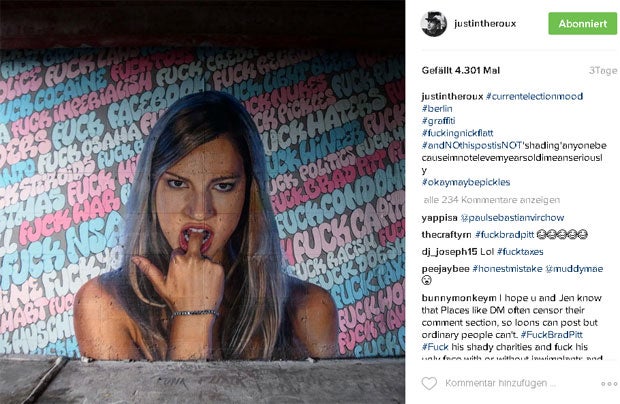This screenshot has width=620, height=404.
Task: Visit the @muddymae mention
Action: [x=574, y=269]
